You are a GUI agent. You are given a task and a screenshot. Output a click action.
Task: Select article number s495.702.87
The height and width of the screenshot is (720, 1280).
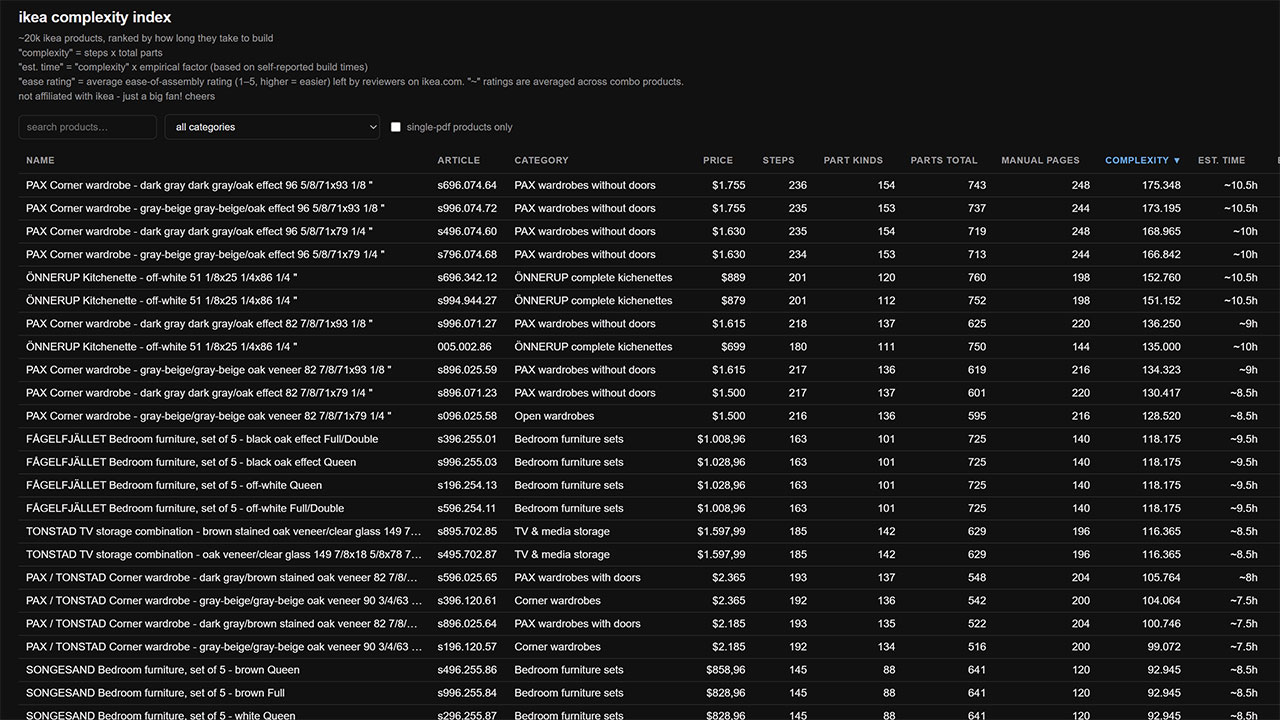pyautogui.click(x=467, y=553)
